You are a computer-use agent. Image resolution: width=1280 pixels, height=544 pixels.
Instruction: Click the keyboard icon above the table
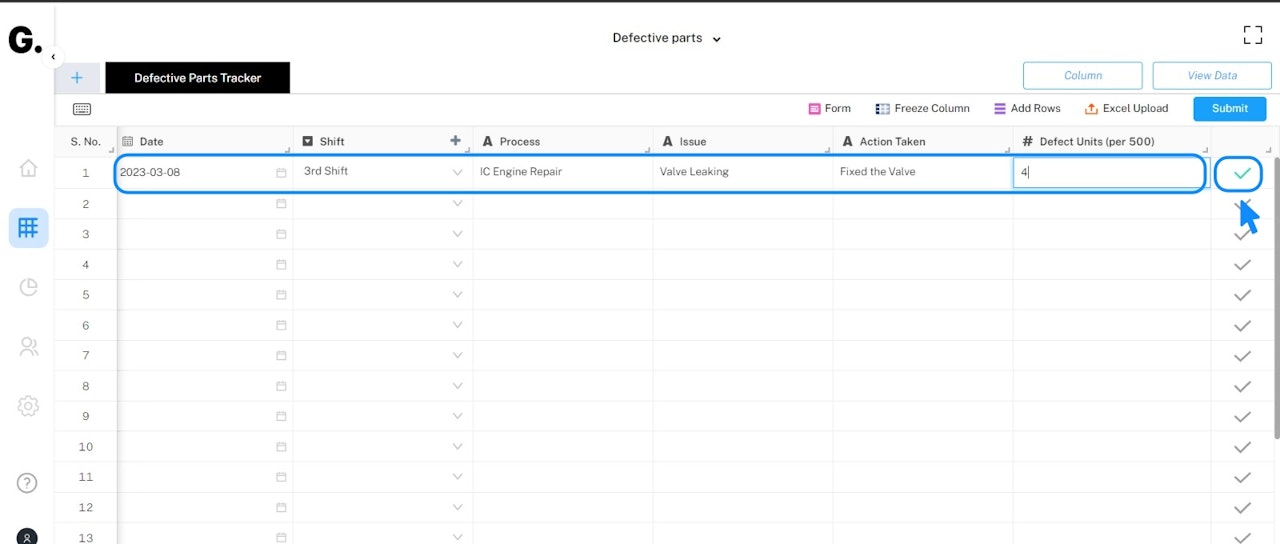[x=82, y=109]
